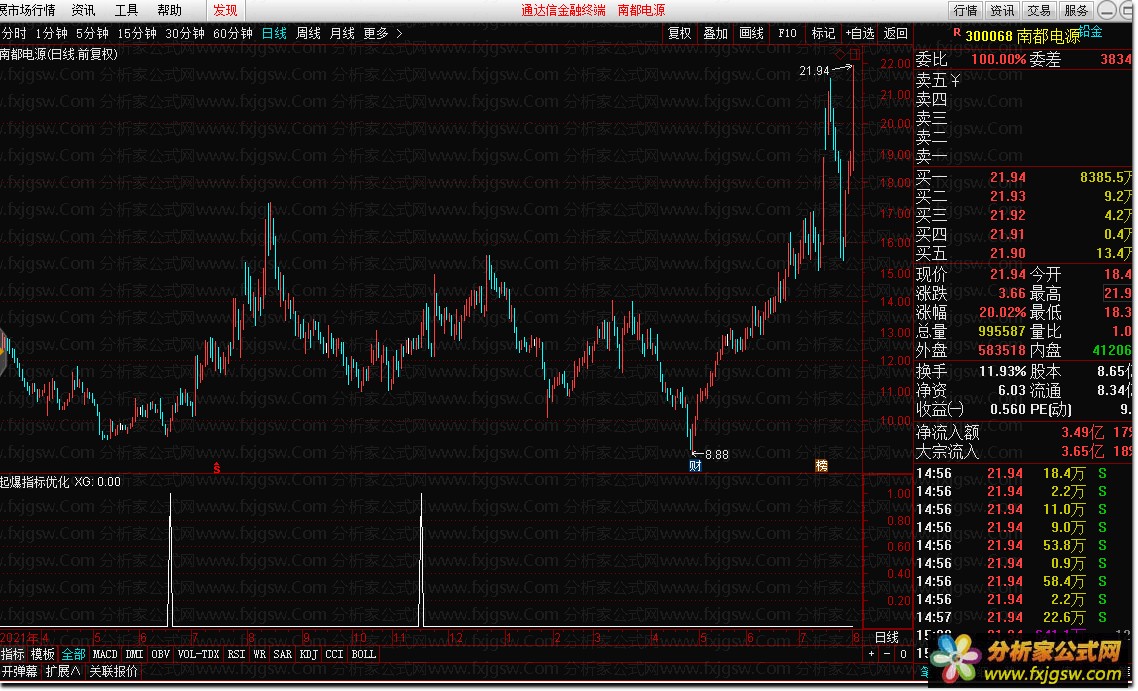The width and height of the screenshot is (1138, 691).
Task: Switch indicator to SAR
Action: click(x=283, y=654)
